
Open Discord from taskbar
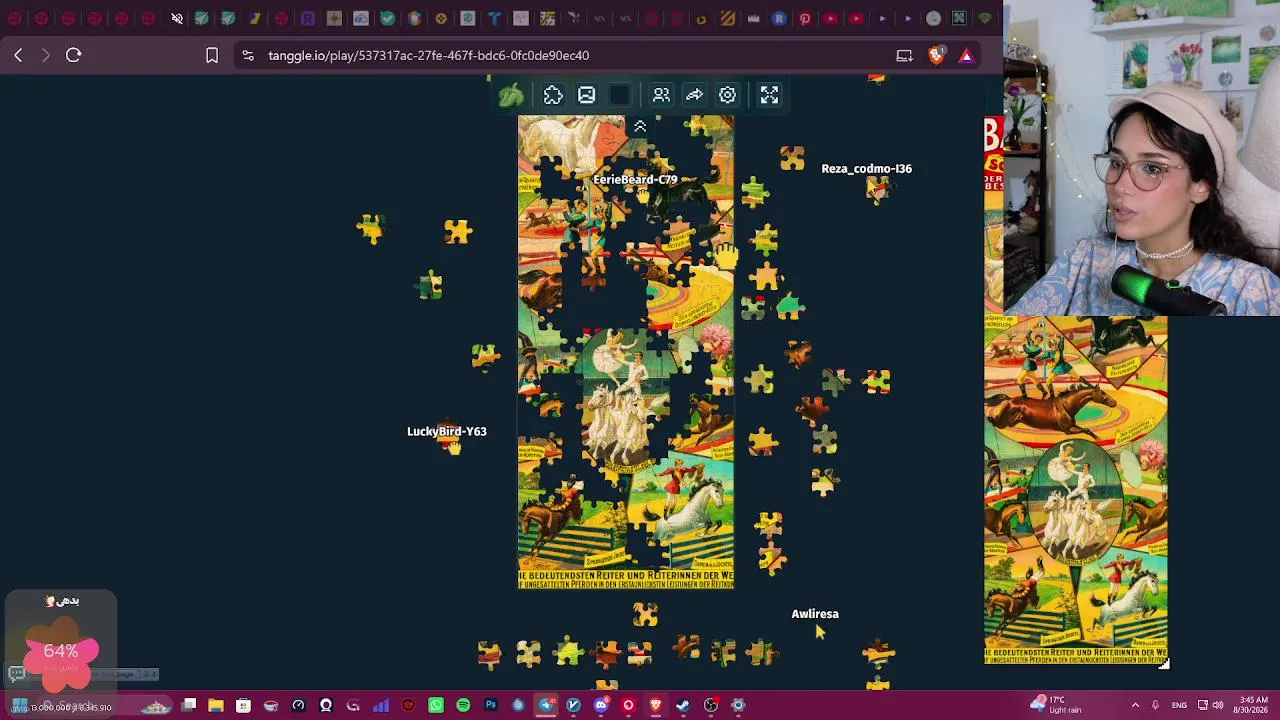click(601, 705)
